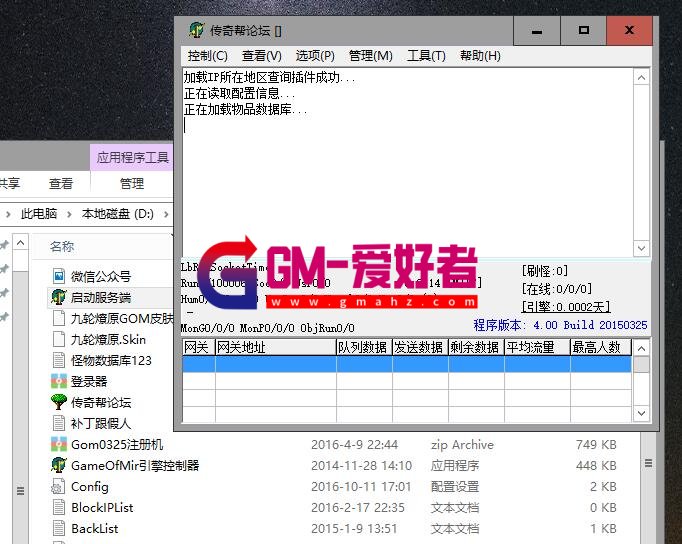682x544 pixels.
Task: Click 此电脑 in the address breadcrumb
Action: pyautogui.click(x=39, y=214)
